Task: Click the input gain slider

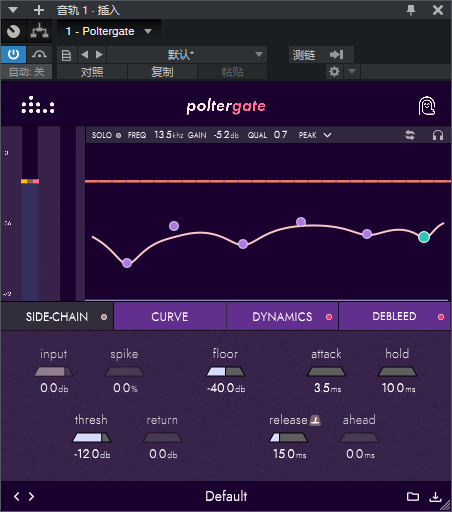Action: click(x=53, y=372)
